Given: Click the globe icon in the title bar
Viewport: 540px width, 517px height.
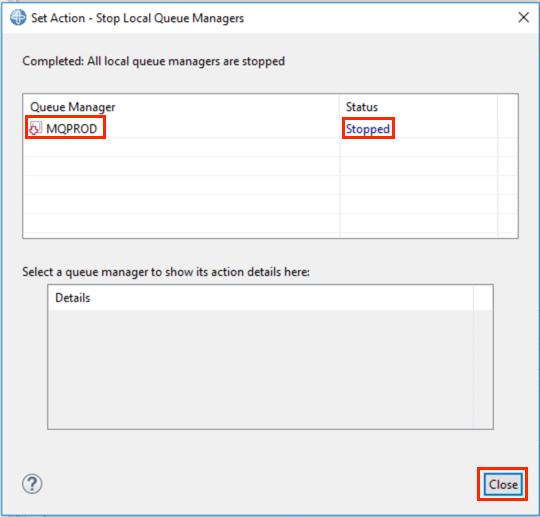Looking at the screenshot, I should point(18,17).
